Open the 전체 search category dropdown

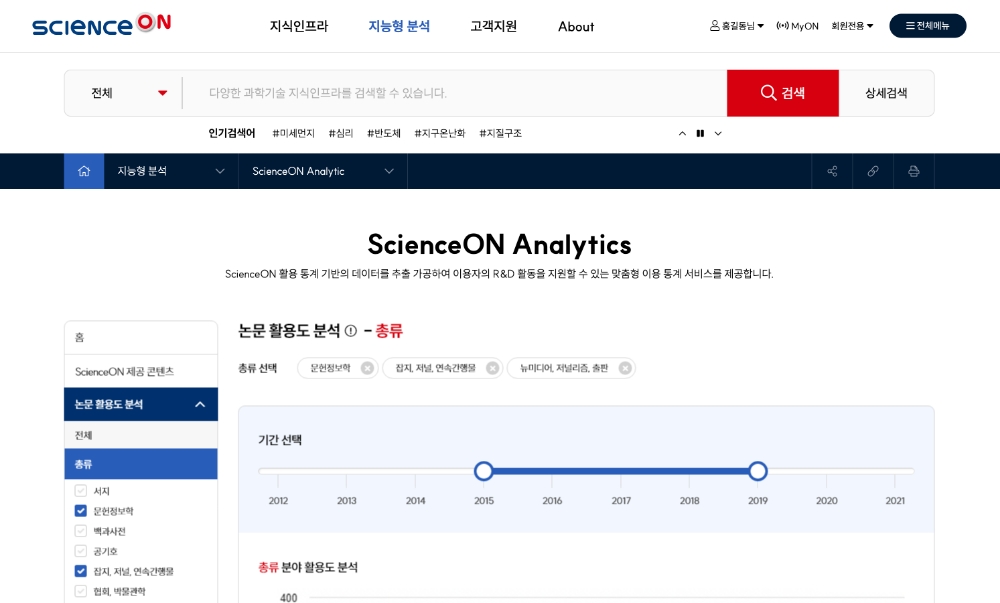coord(129,93)
